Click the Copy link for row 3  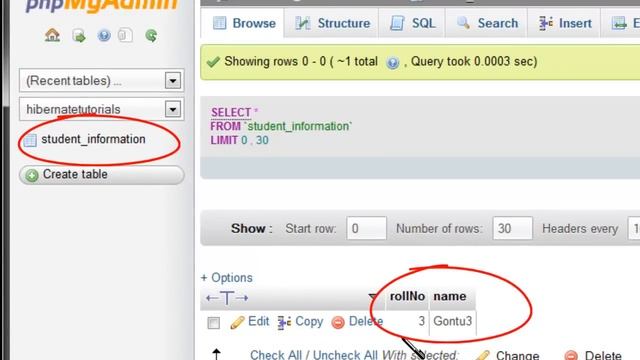[x=309, y=321]
